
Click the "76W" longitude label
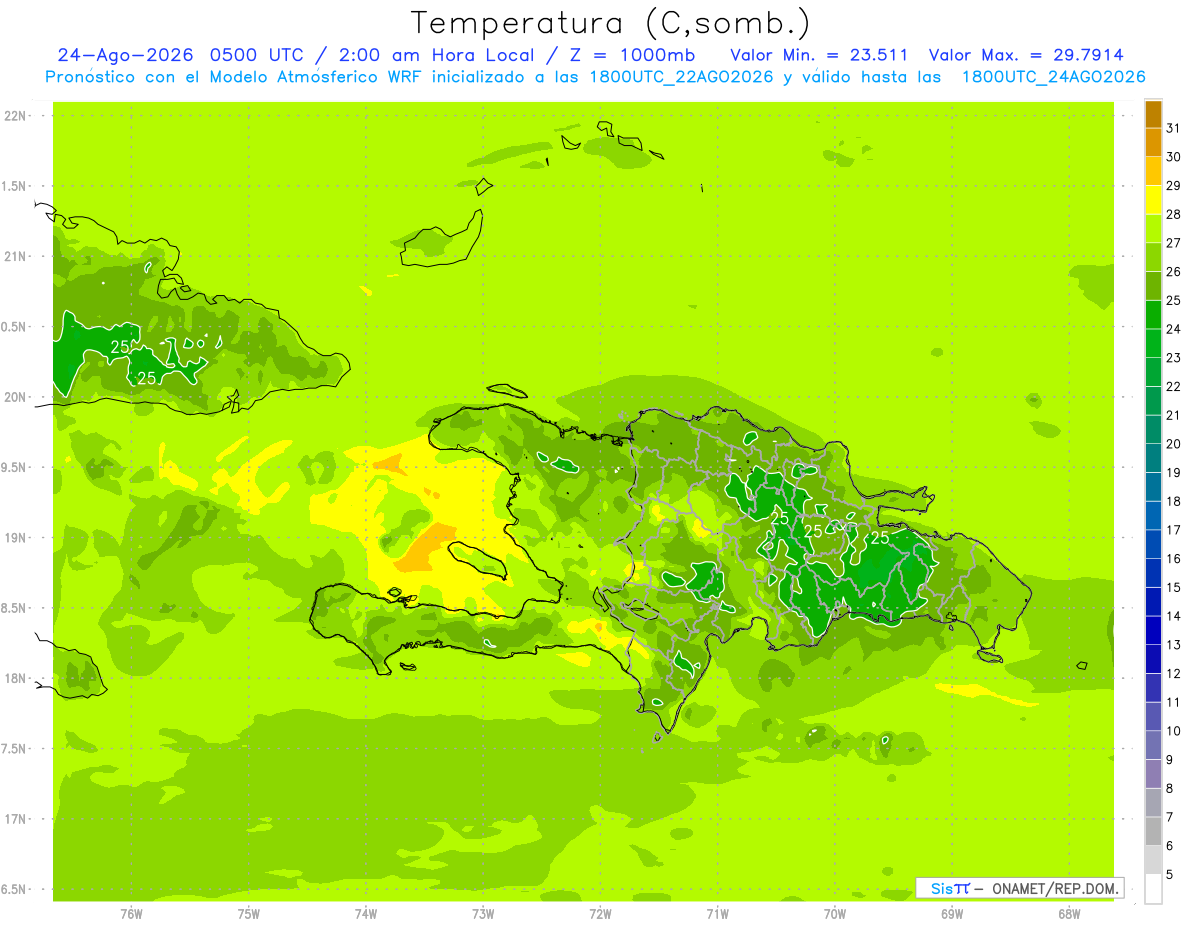131,914
